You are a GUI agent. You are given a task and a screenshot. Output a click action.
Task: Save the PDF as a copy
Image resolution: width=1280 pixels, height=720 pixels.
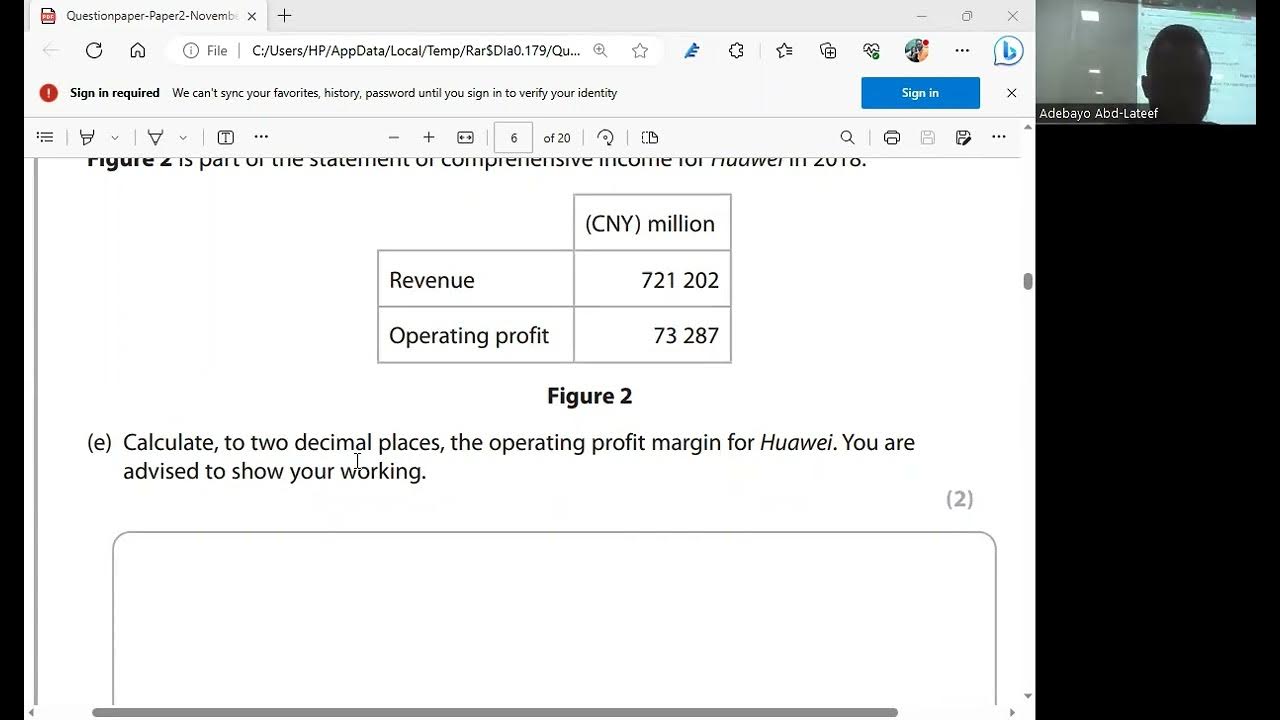(963, 137)
